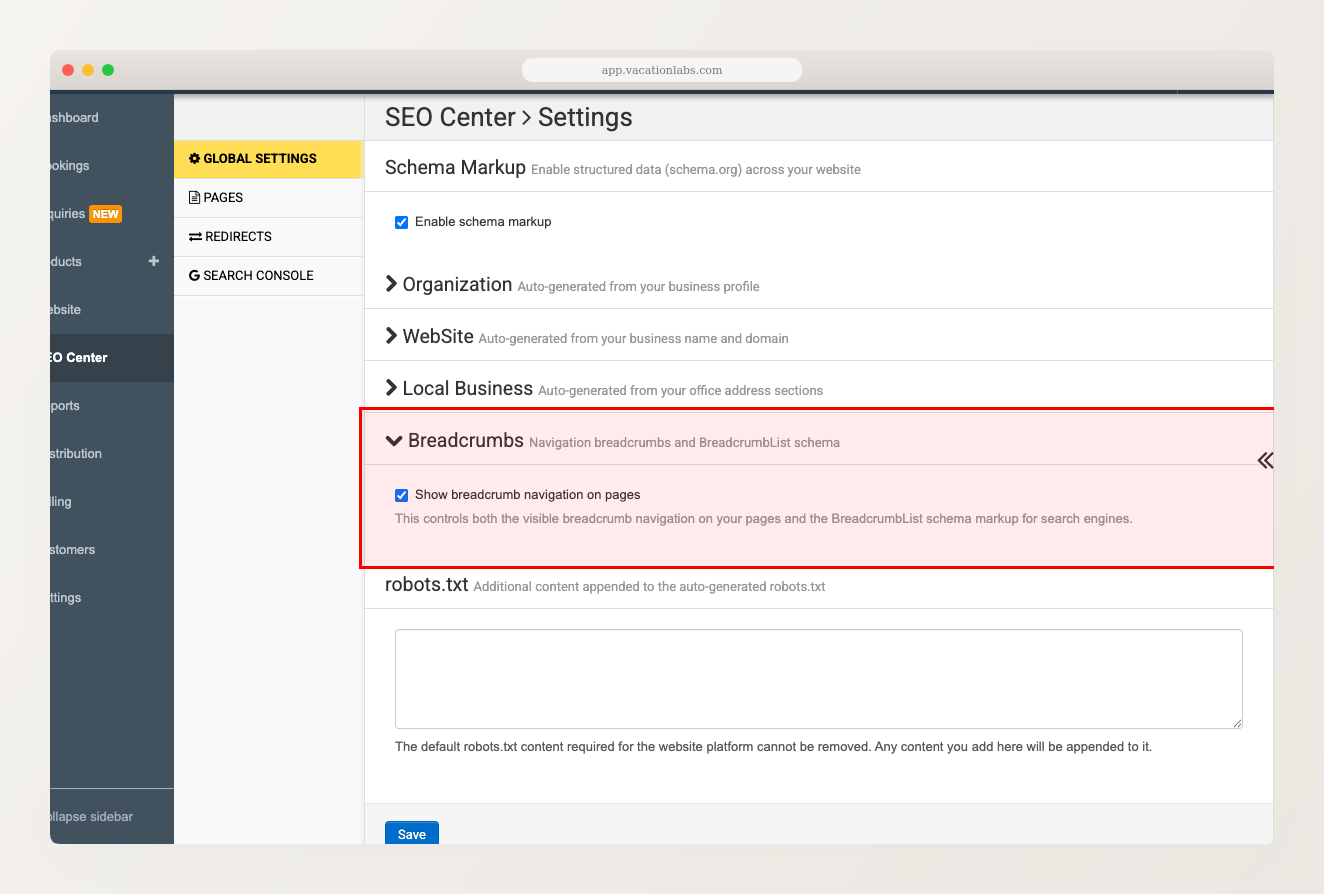
Task: Disable the Enable schema markup checkbox
Action: [401, 222]
